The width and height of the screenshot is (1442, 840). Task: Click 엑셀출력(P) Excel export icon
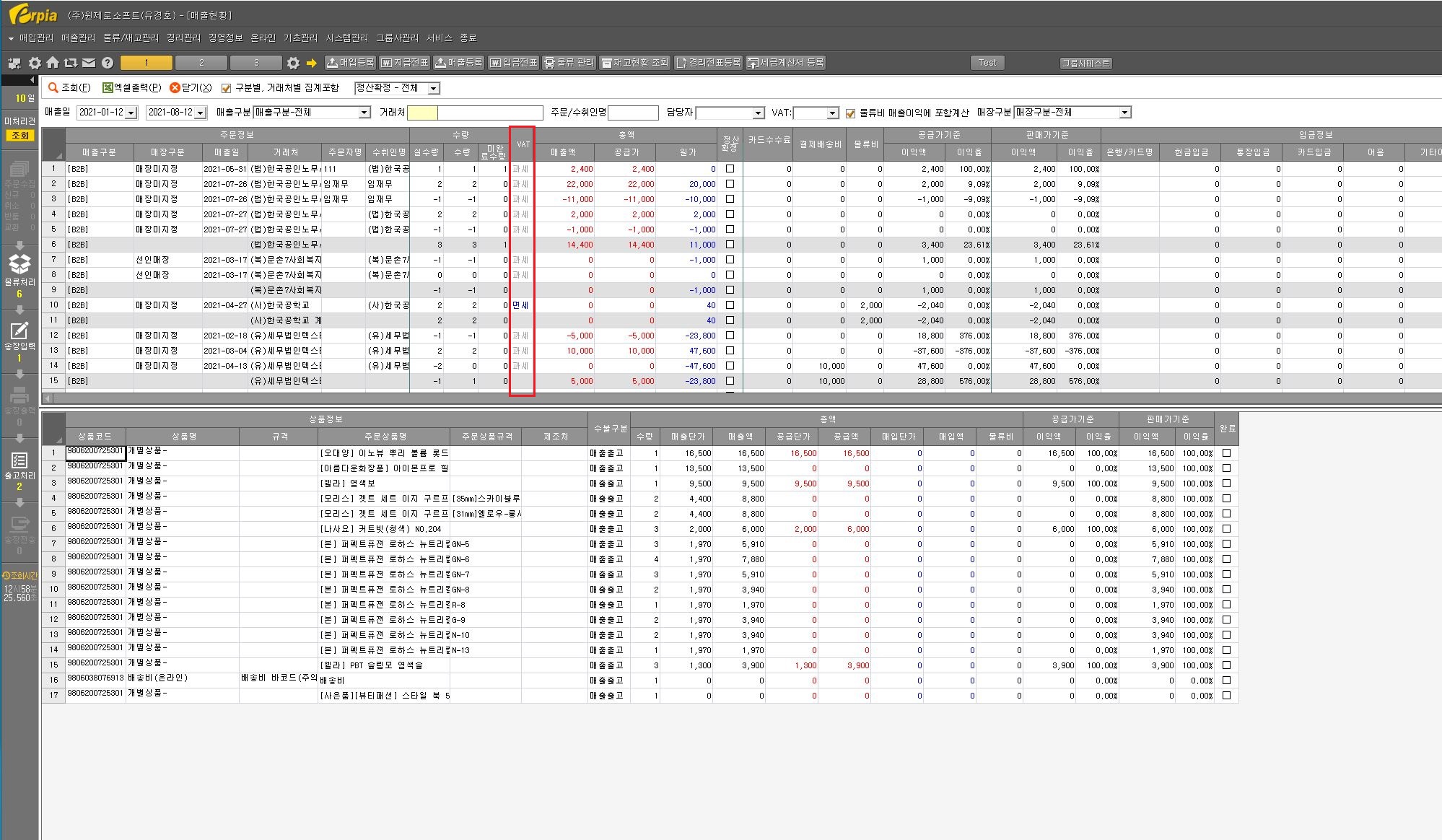pos(108,87)
